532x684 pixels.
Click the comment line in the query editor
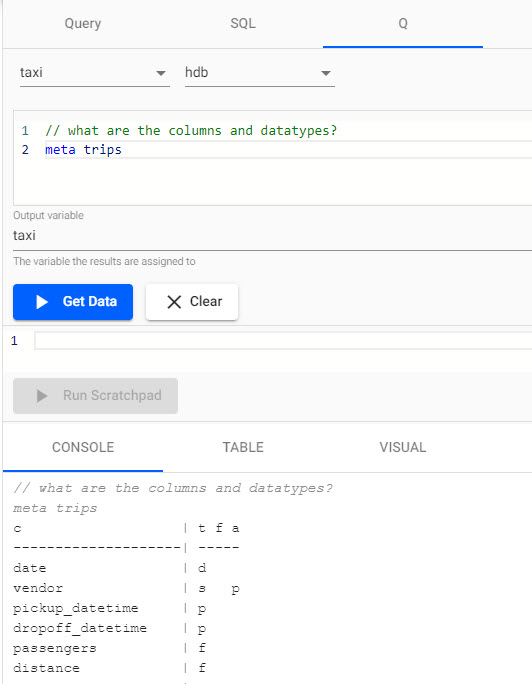pos(191,130)
